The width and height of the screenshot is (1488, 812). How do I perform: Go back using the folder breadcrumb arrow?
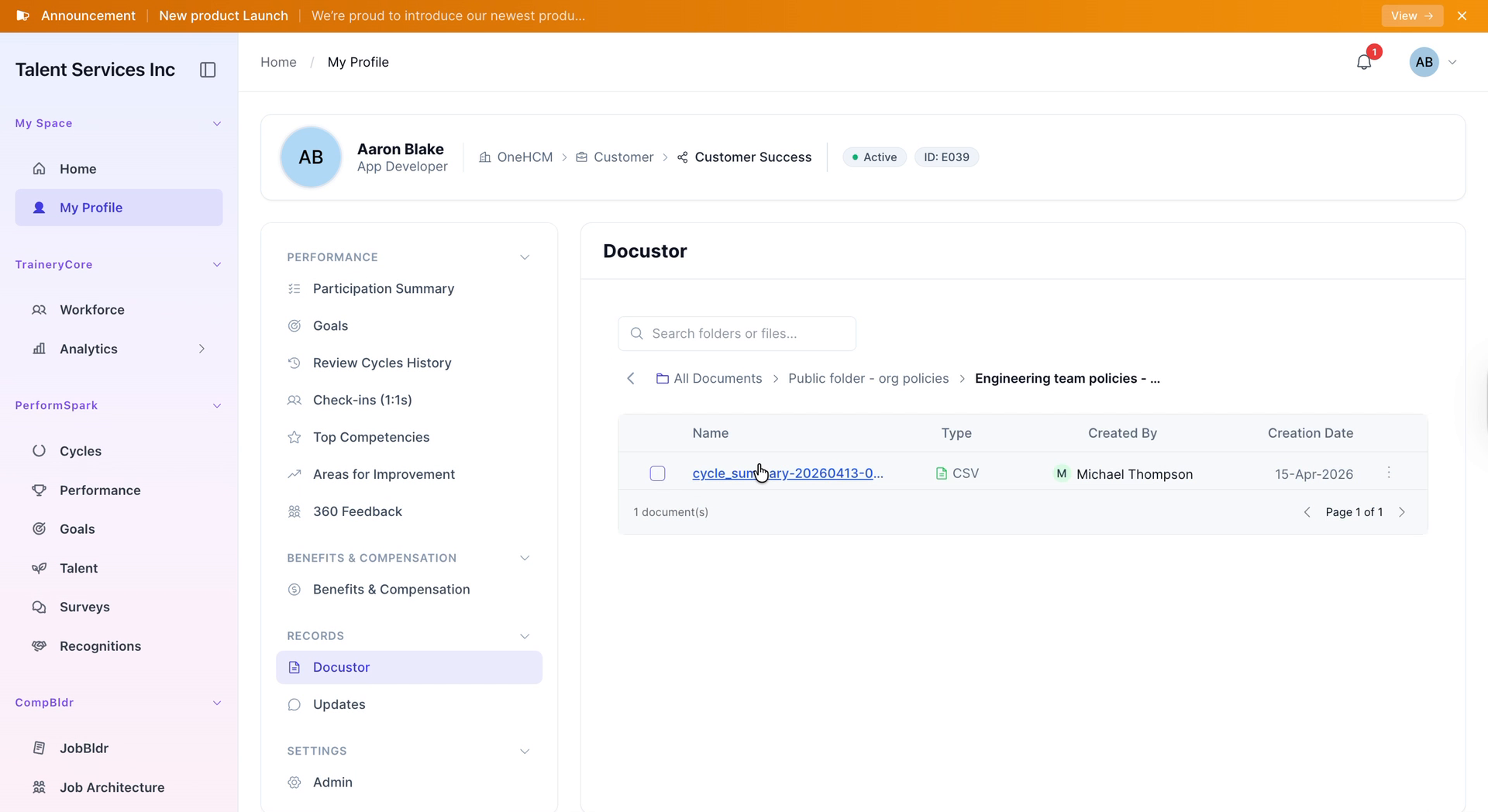pyautogui.click(x=631, y=378)
